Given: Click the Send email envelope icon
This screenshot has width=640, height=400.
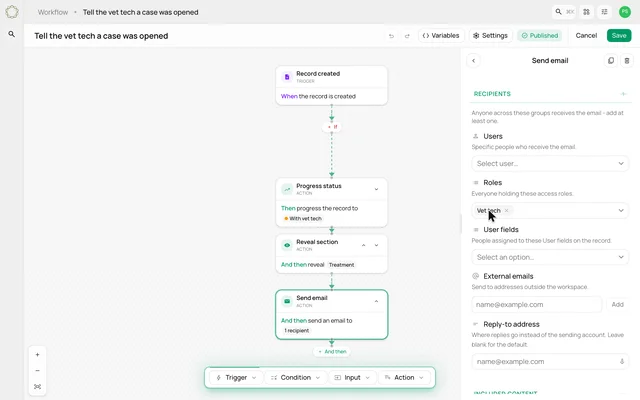Looking at the screenshot, I should coord(287,301).
